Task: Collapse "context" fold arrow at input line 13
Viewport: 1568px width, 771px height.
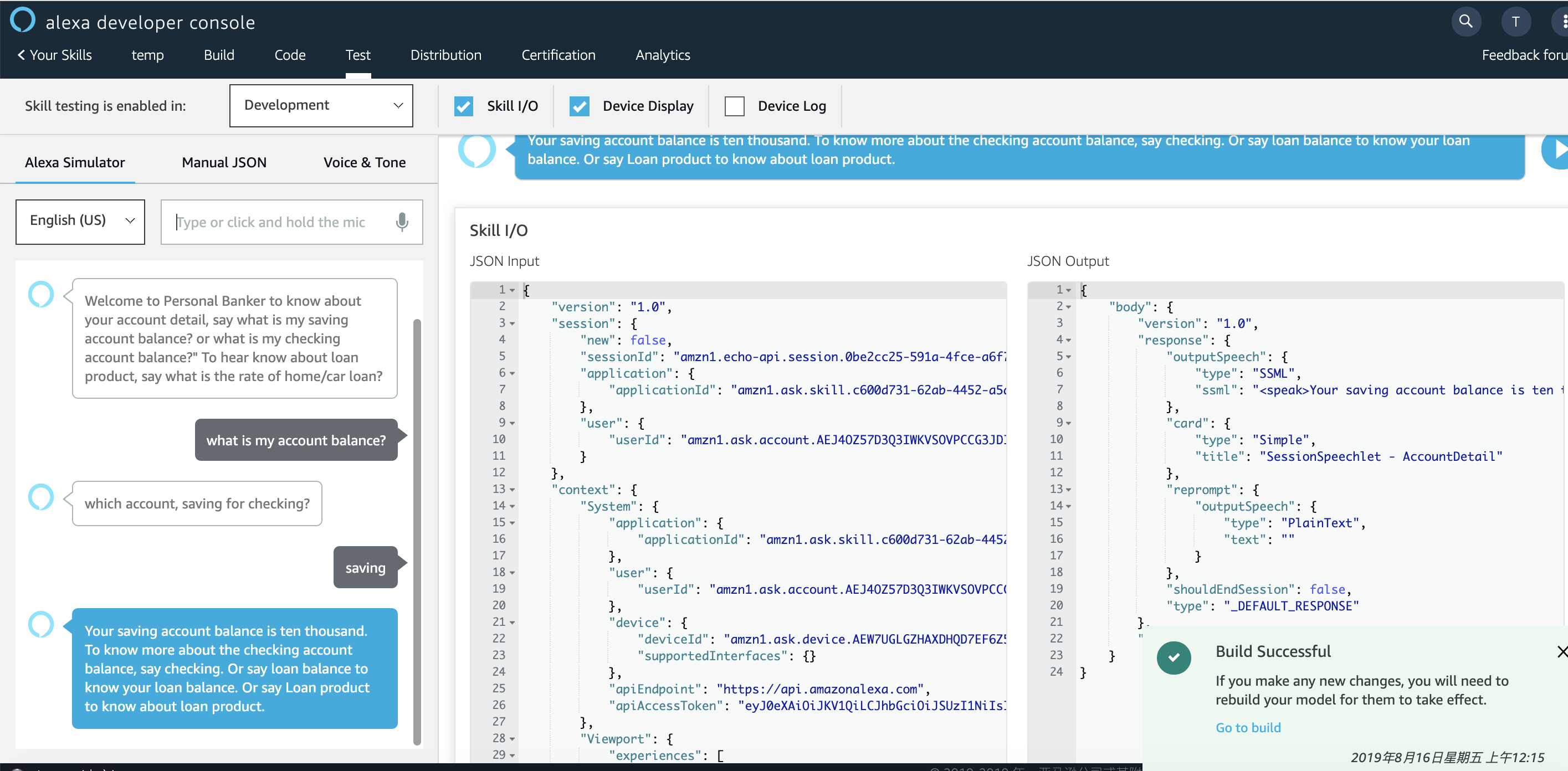Action: coord(513,490)
